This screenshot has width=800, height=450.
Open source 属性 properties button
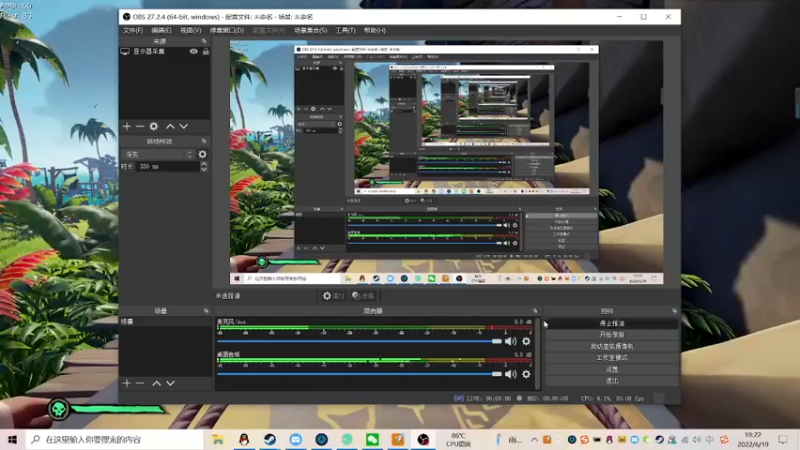[334, 296]
